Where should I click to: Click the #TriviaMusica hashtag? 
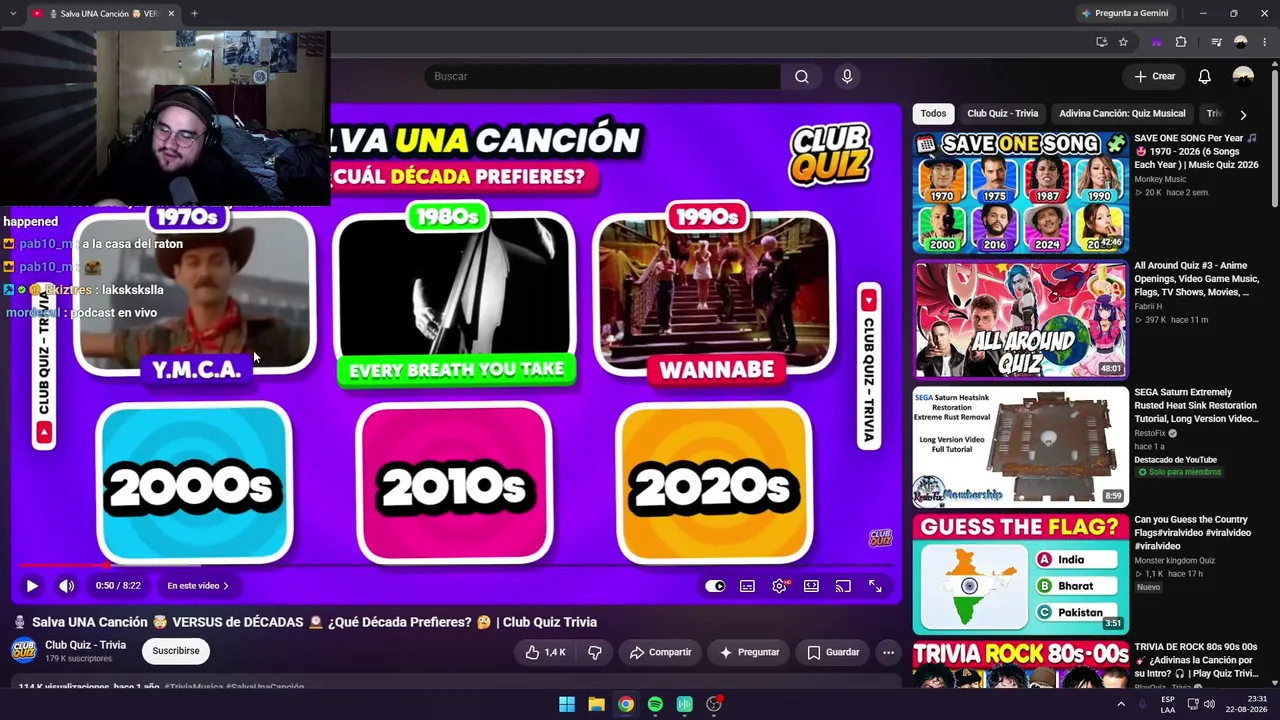point(193,688)
